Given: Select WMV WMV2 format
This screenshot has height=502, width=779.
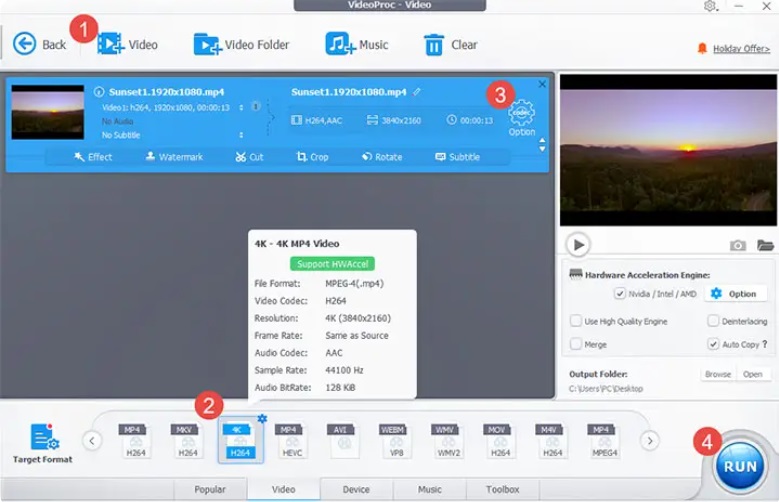Looking at the screenshot, I should 448,440.
